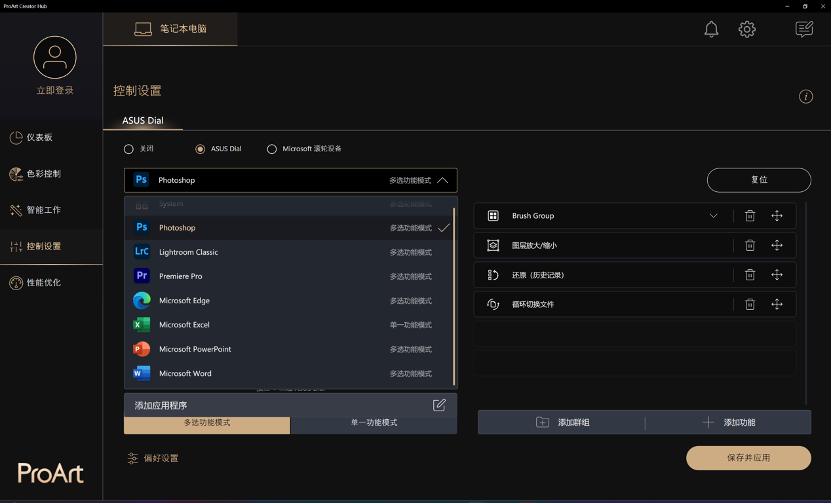Click the 添加功能 button

[x=728, y=422]
